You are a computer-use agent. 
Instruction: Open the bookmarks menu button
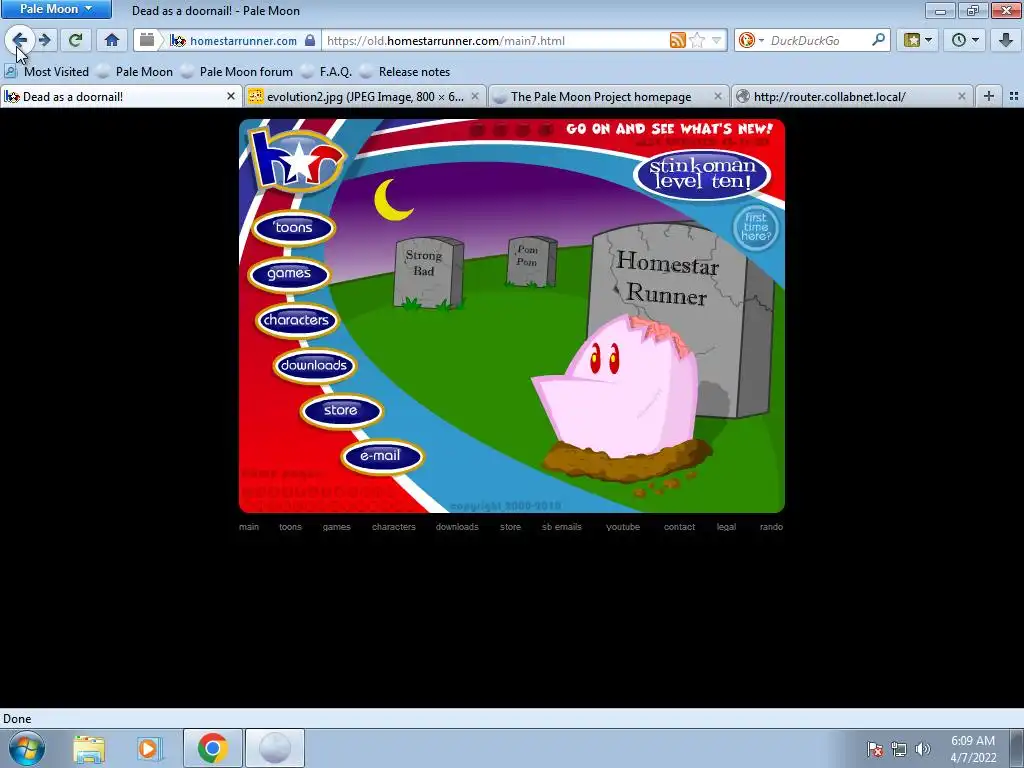(x=918, y=40)
